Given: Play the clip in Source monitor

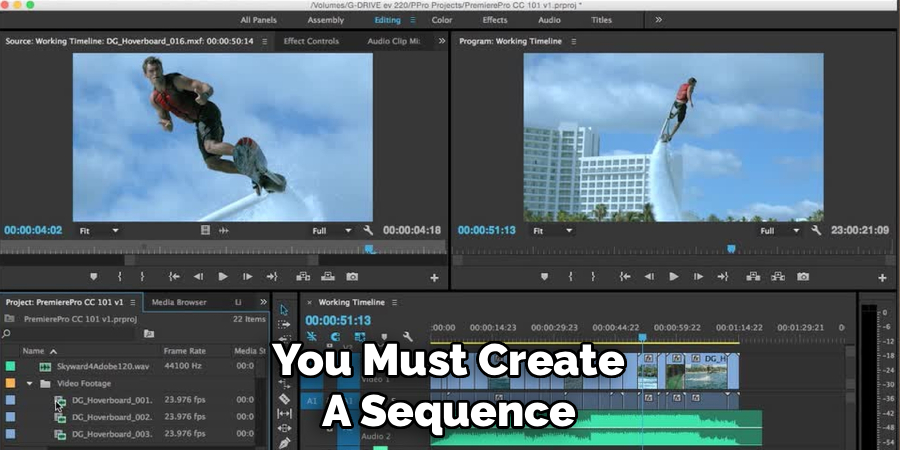Looking at the screenshot, I should pos(223,277).
